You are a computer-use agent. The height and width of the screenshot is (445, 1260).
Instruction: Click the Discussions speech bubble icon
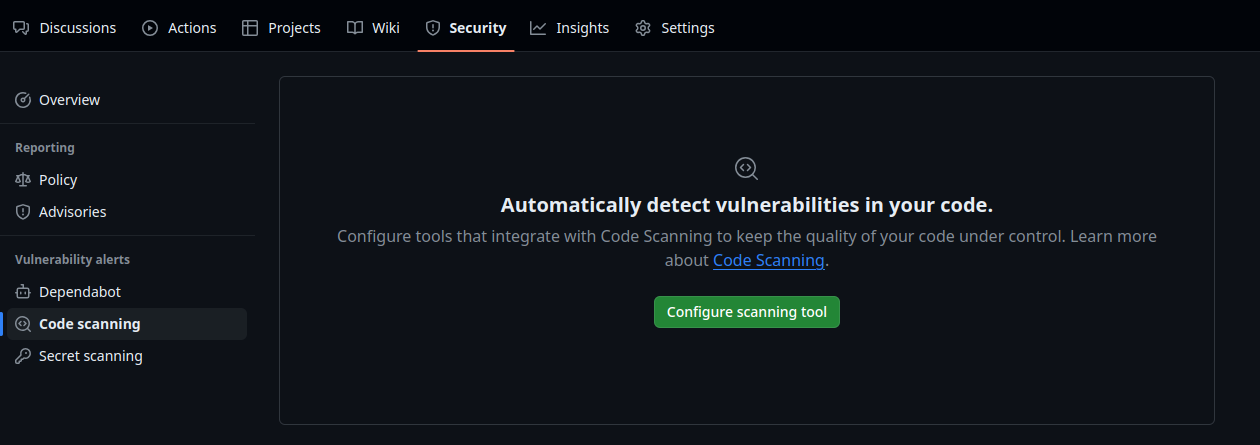[x=21, y=28]
